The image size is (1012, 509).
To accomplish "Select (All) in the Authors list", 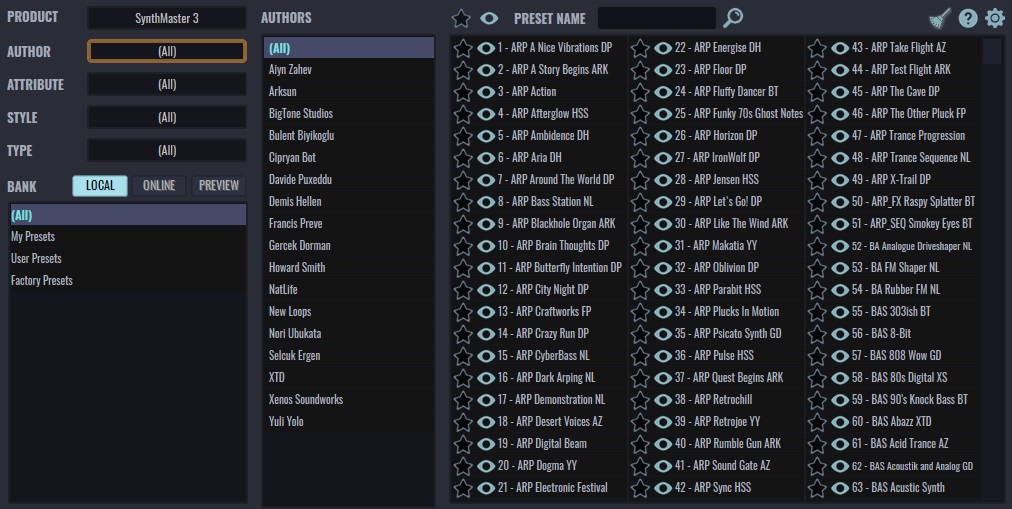I will coord(349,48).
